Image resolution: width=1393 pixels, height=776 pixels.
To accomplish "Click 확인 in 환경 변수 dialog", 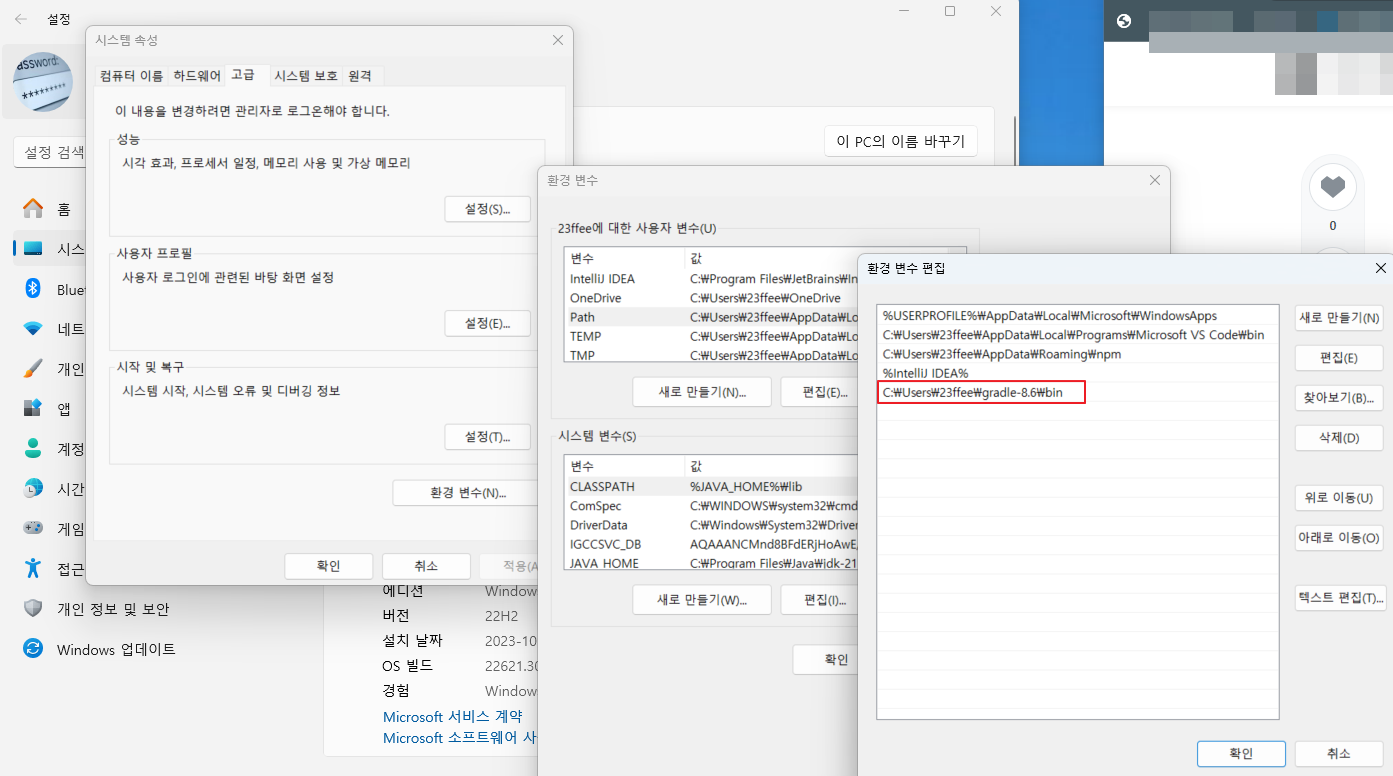I will click(x=826, y=660).
